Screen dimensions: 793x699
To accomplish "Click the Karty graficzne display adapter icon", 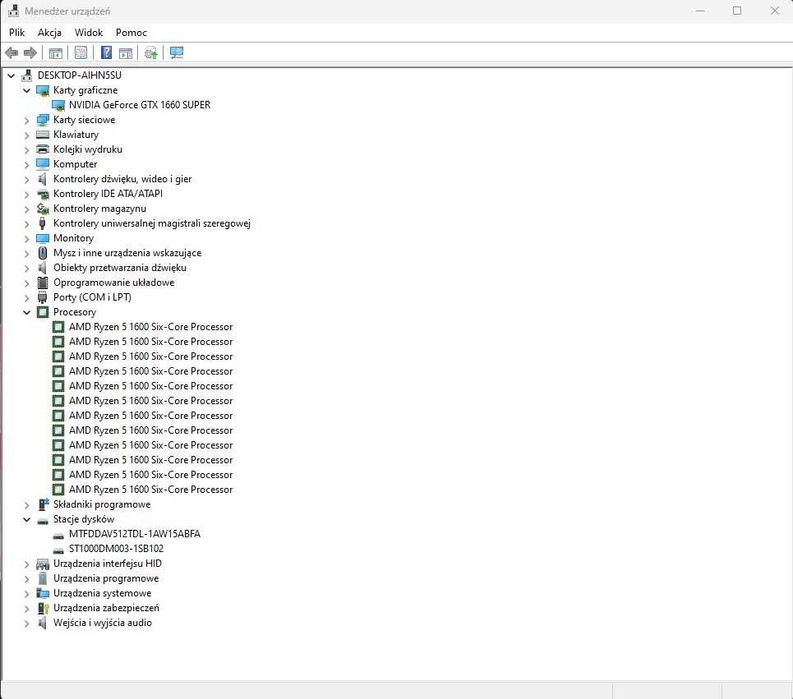I will (x=42, y=91).
